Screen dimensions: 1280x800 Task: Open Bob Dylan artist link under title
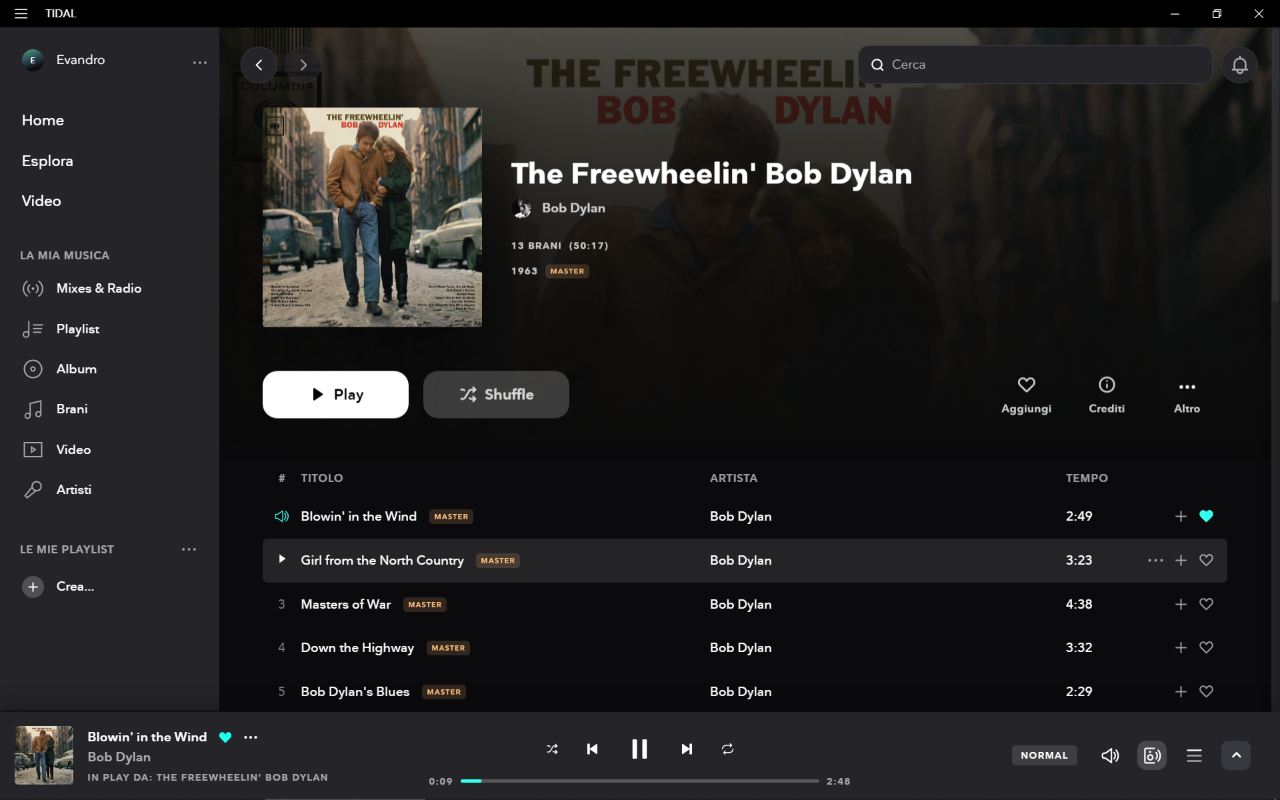(573, 208)
